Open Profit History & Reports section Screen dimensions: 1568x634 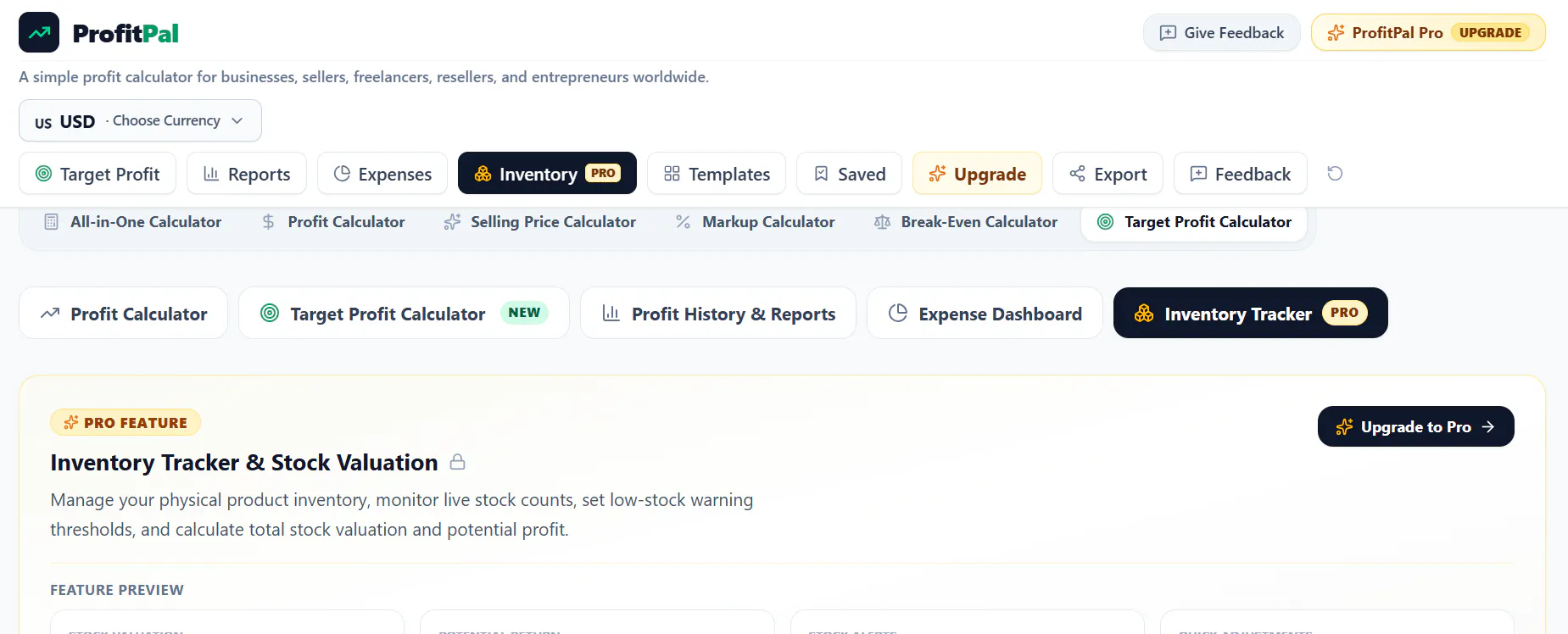click(718, 314)
